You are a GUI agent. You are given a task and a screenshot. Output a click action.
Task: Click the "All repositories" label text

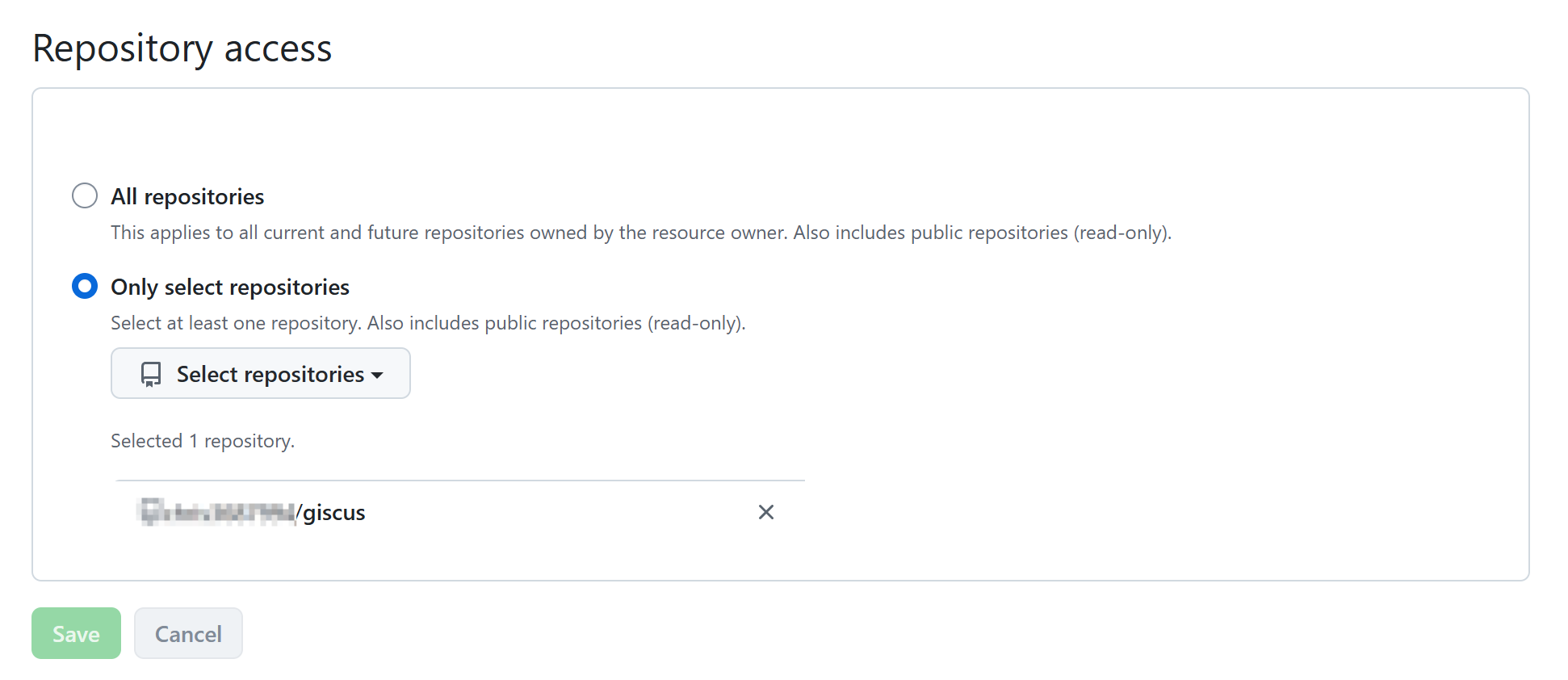(187, 196)
